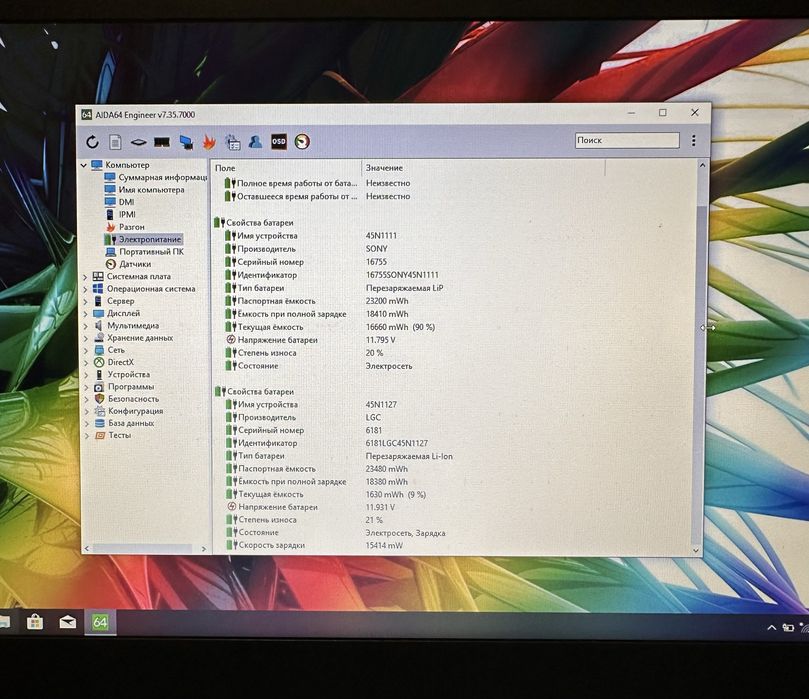
Task: Select the Скорость зарядки row
Action: tap(315, 545)
